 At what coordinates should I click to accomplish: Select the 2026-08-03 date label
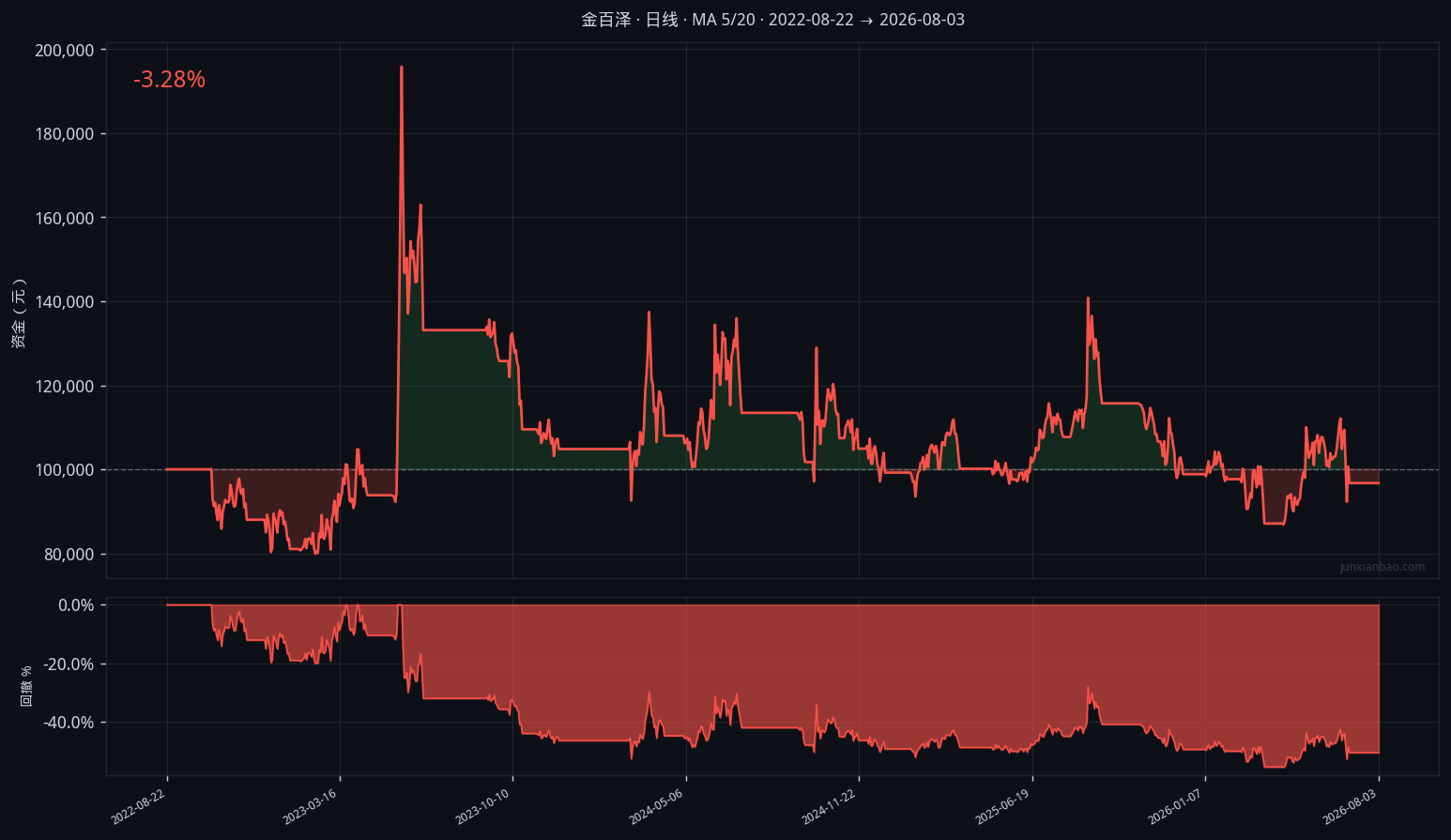(x=1349, y=807)
